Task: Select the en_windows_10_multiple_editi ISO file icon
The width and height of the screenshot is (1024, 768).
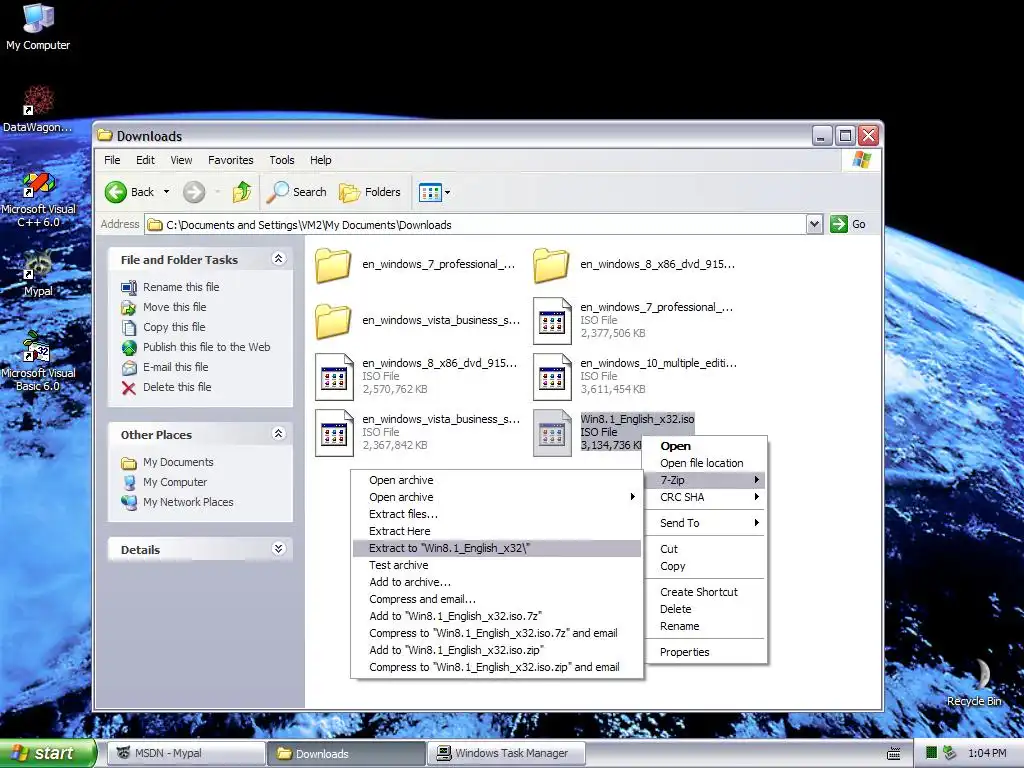Action: 552,377
